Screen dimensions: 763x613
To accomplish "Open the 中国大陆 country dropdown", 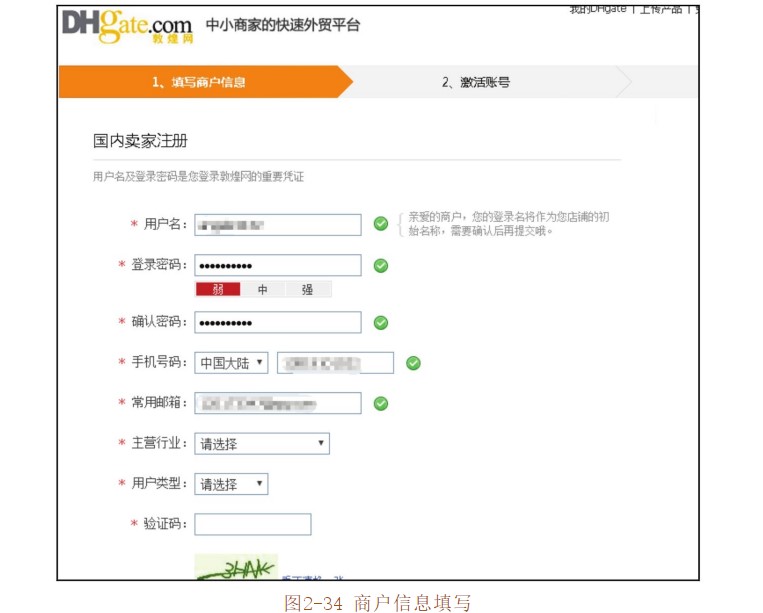I will click(x=231, y=363).
